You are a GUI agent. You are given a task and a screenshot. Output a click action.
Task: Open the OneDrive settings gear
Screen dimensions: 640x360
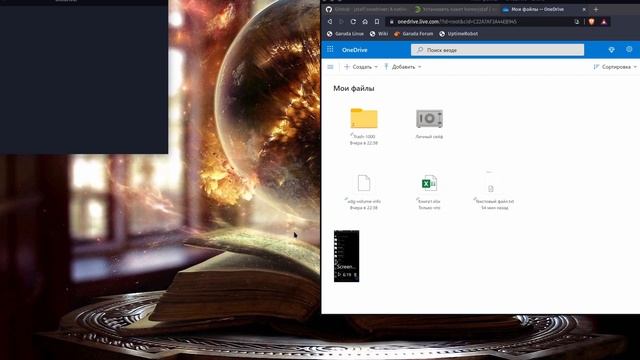629,49
